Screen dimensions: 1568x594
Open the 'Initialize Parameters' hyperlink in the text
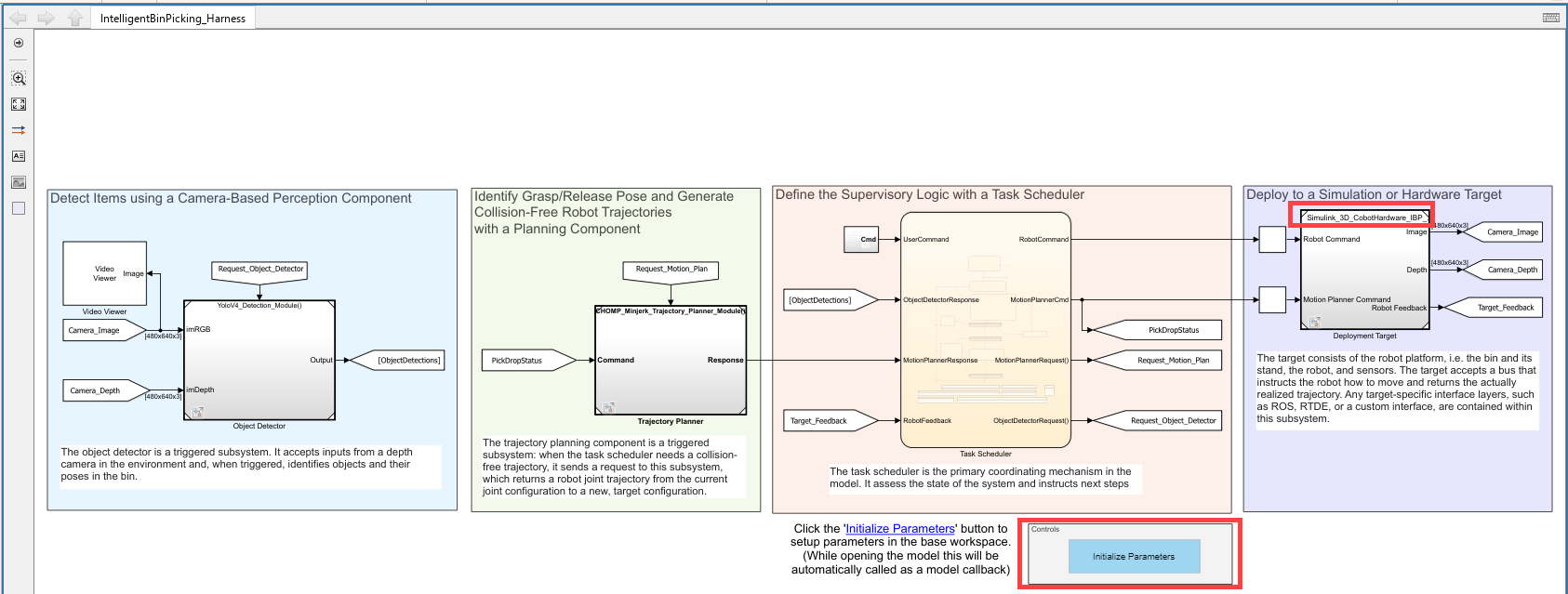point(899,529)
